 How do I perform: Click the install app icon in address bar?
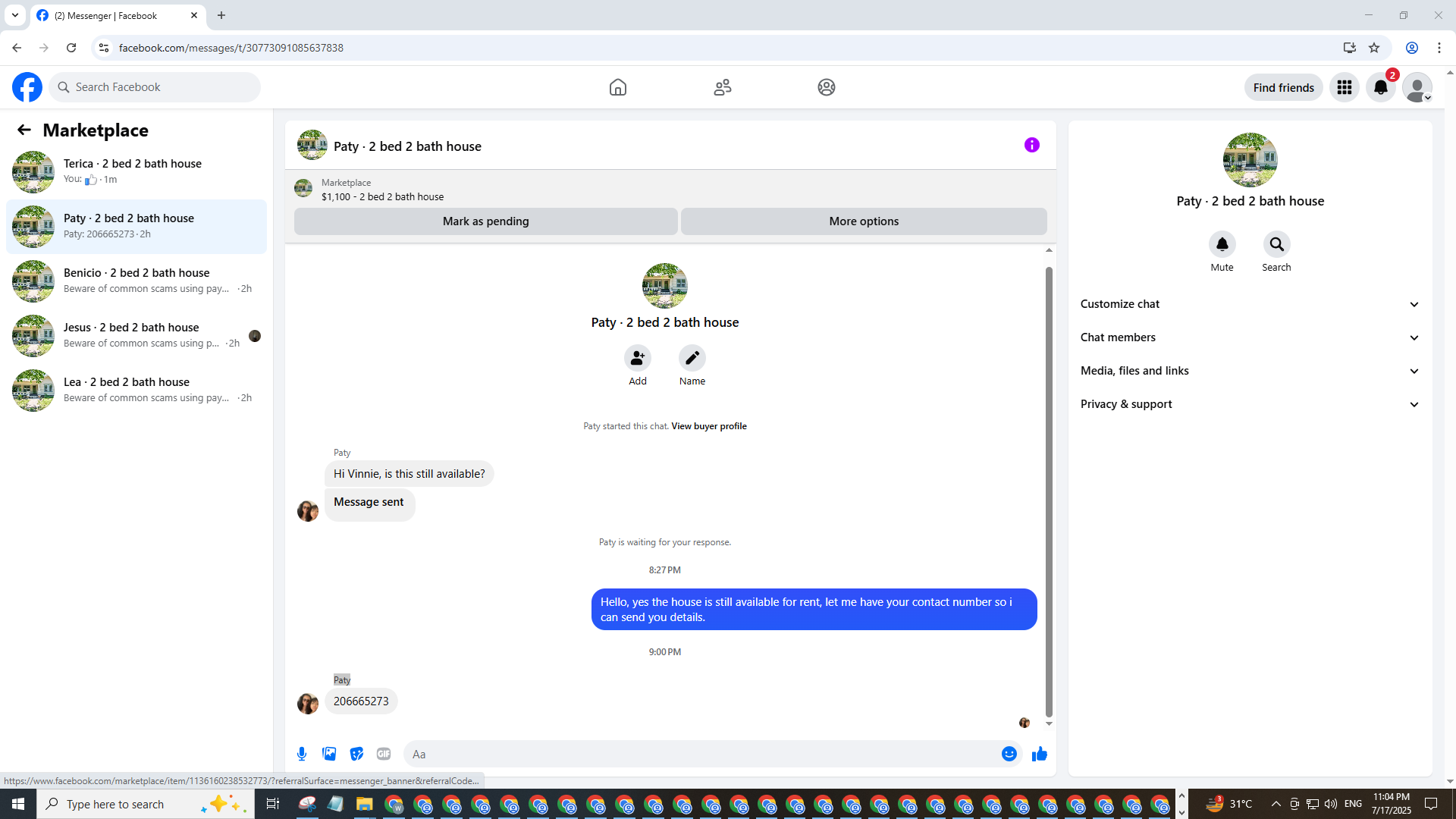point(1350,48)
